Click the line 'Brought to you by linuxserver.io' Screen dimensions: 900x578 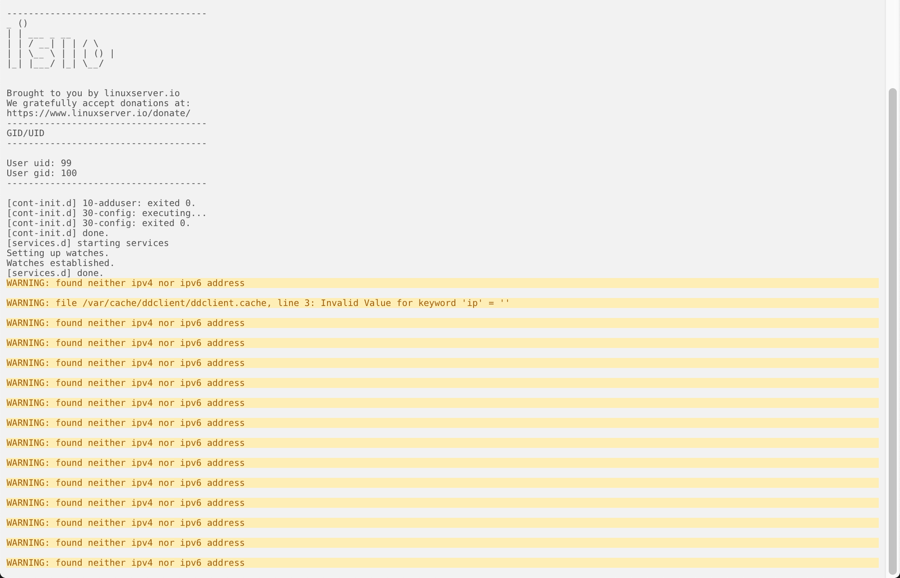point(93,93)
